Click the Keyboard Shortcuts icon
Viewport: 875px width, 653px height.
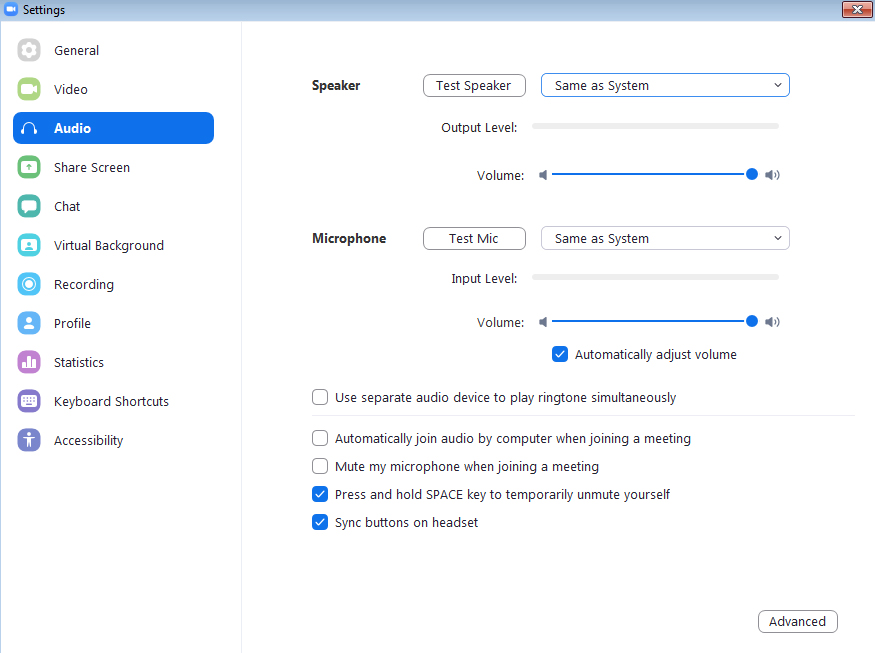28,401
